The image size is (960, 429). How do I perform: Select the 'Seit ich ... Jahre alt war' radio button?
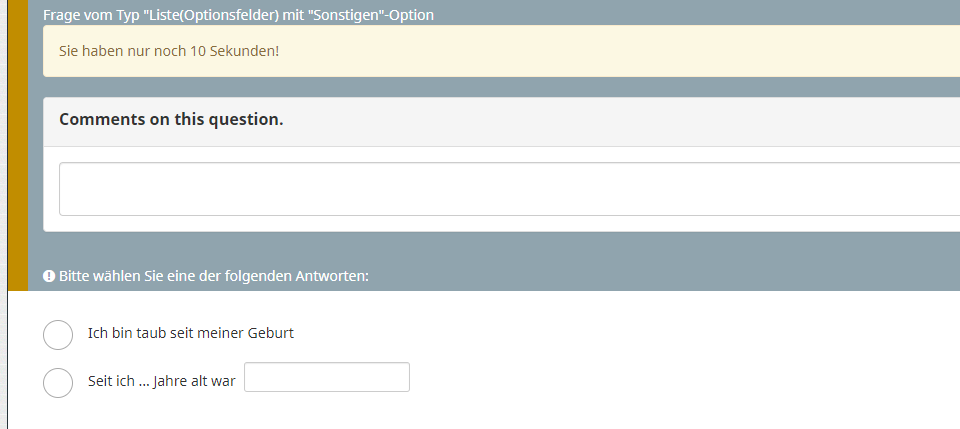click(58, 382)
